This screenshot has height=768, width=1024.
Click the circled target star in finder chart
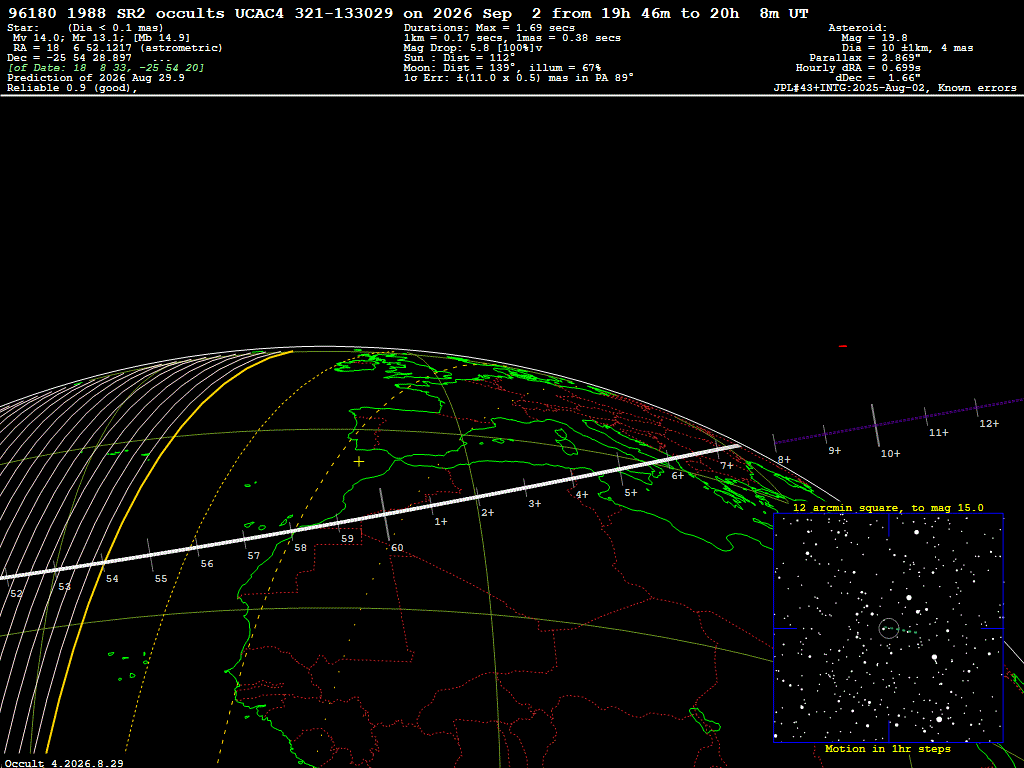click(889, 628)
